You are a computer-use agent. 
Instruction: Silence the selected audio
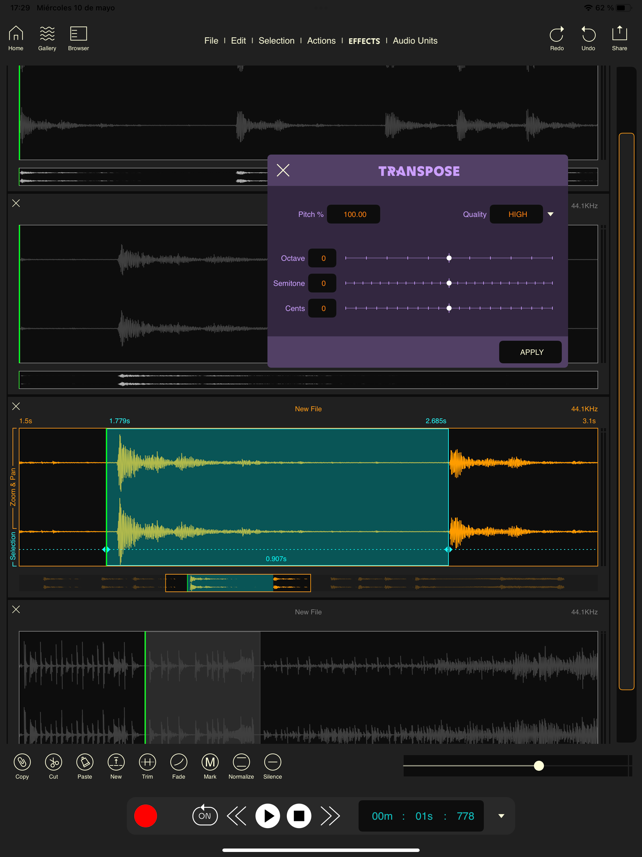pos(273,766)
